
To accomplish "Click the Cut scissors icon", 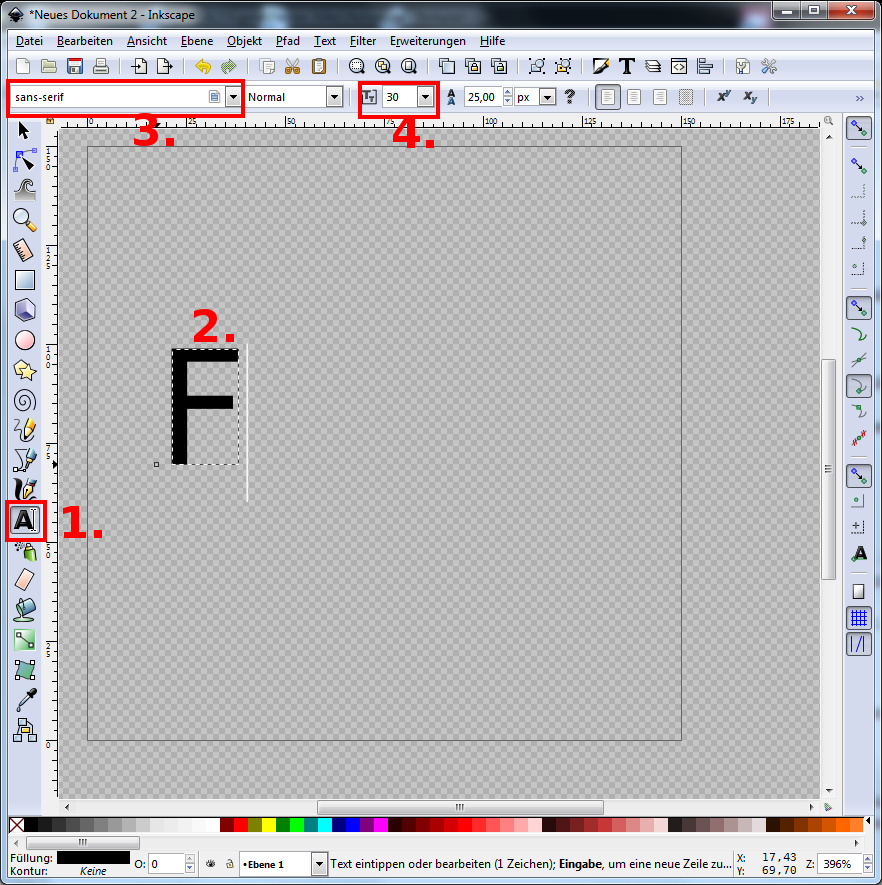I will click(292, 67).
